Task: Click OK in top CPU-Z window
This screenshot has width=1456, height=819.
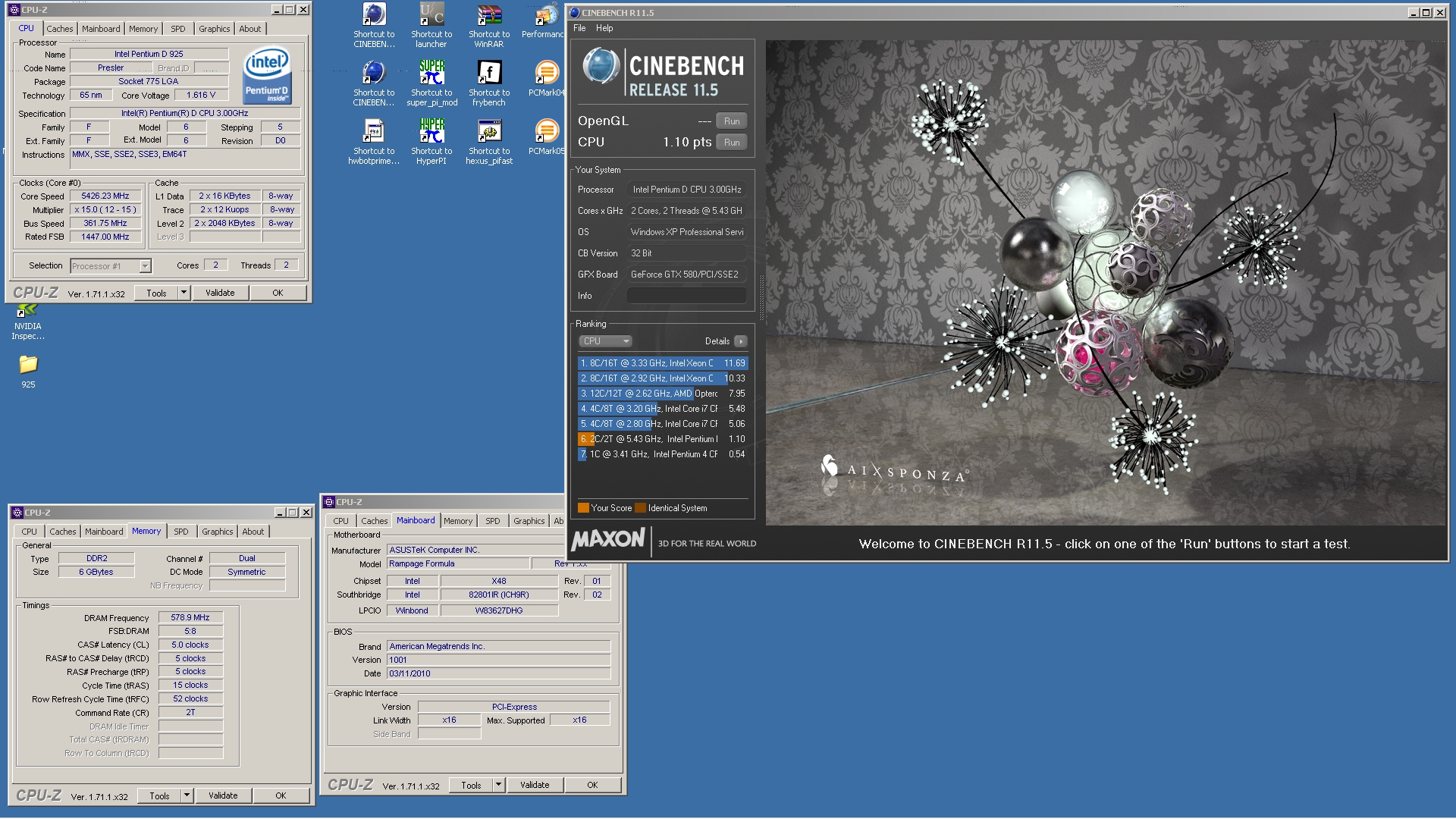Action: [278, 293]
